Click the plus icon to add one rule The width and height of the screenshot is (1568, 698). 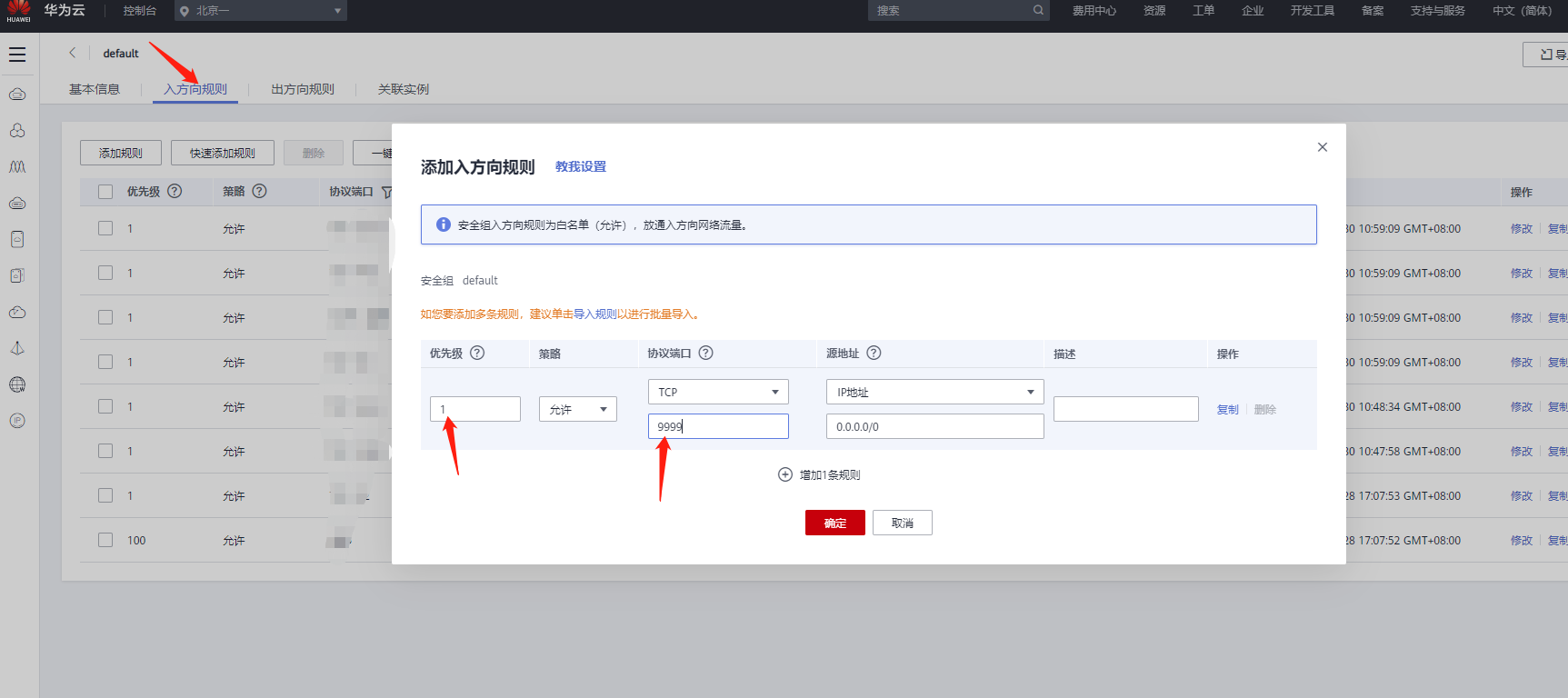tap(785, 474)
